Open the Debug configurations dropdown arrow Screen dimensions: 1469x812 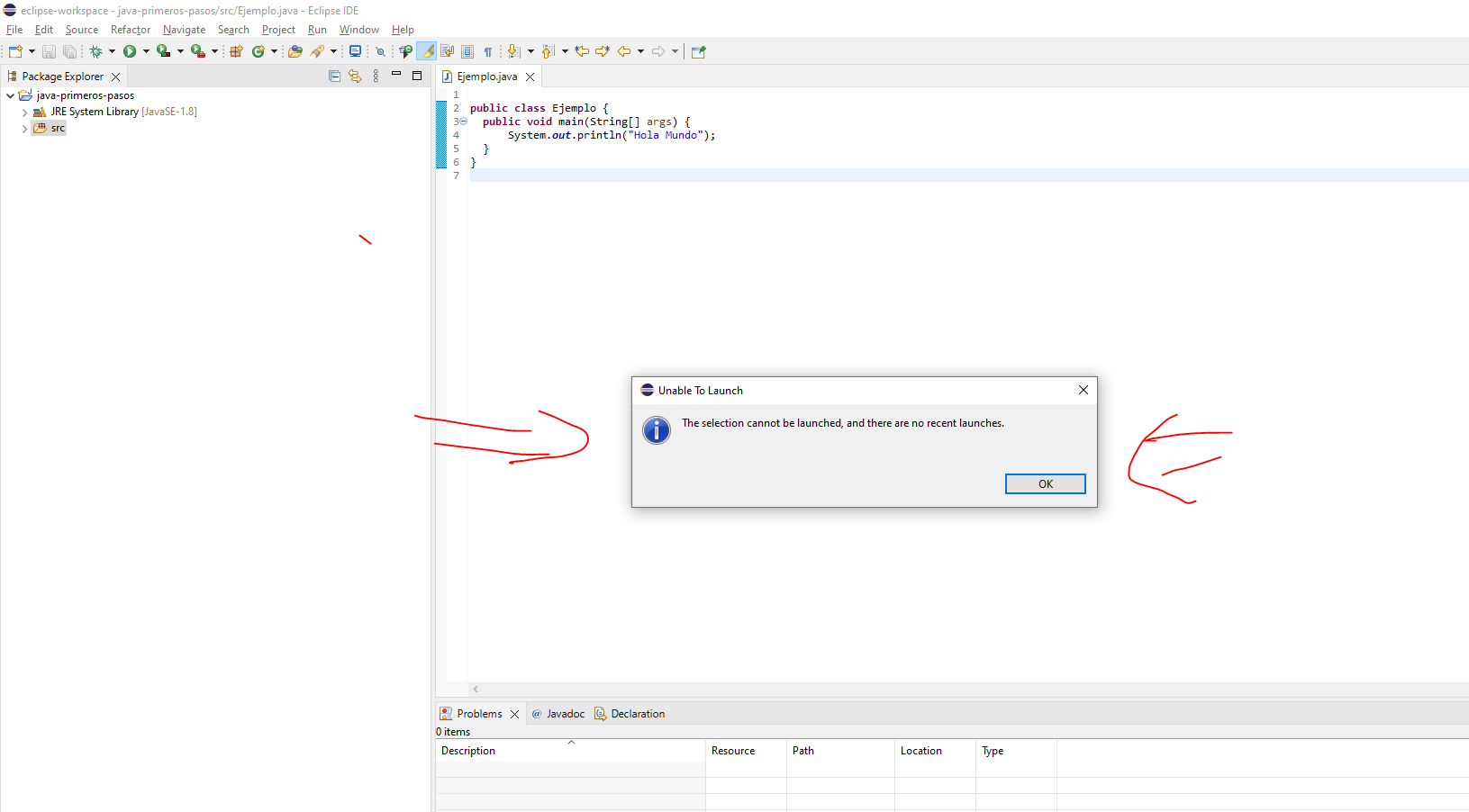pos(112,51)
